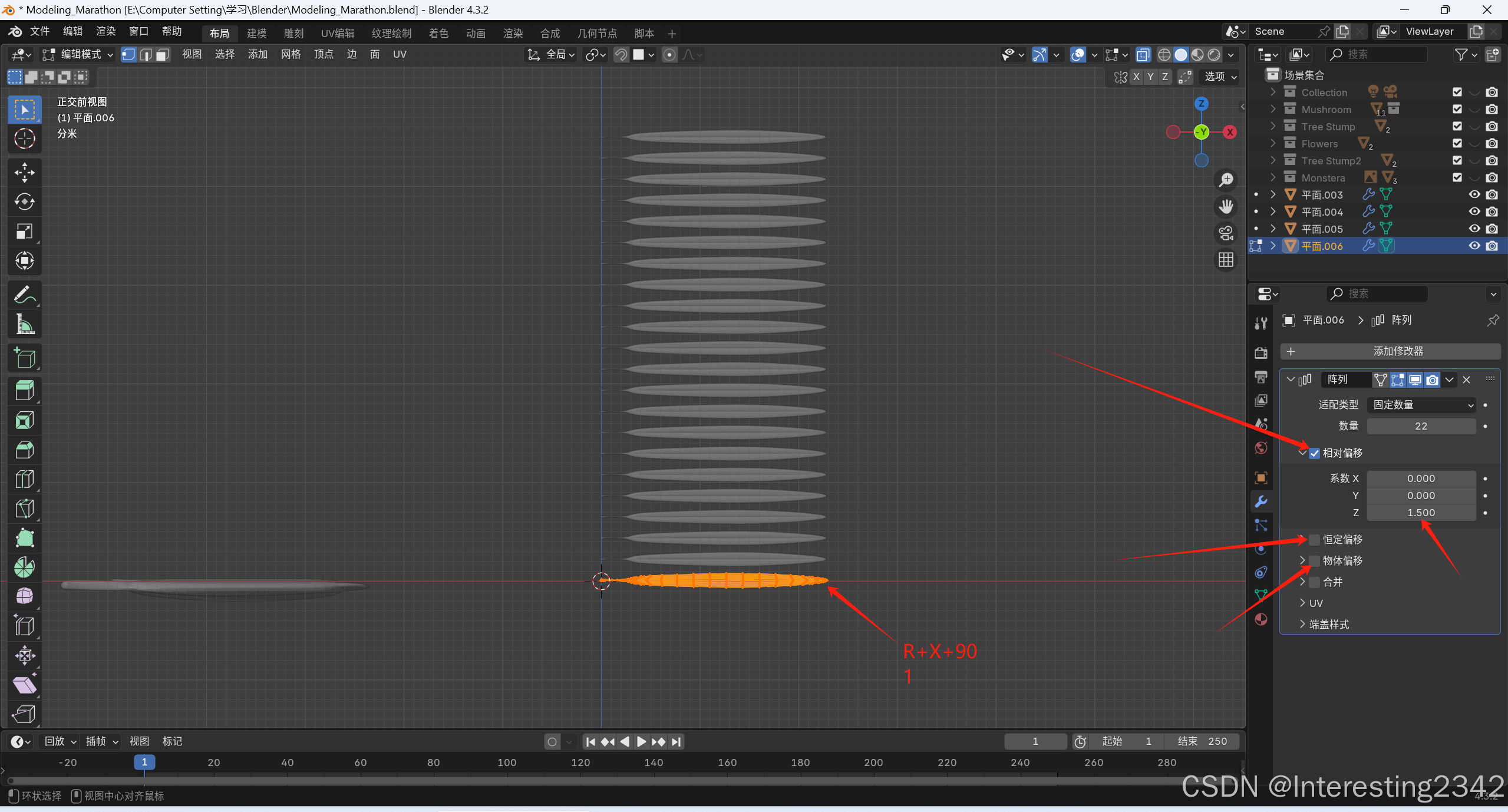The width and height of the screenshot is (1508, 812).
Task: Expand the 端盖样式 section
Action: pyautogui.click(x=1329, y=625)
